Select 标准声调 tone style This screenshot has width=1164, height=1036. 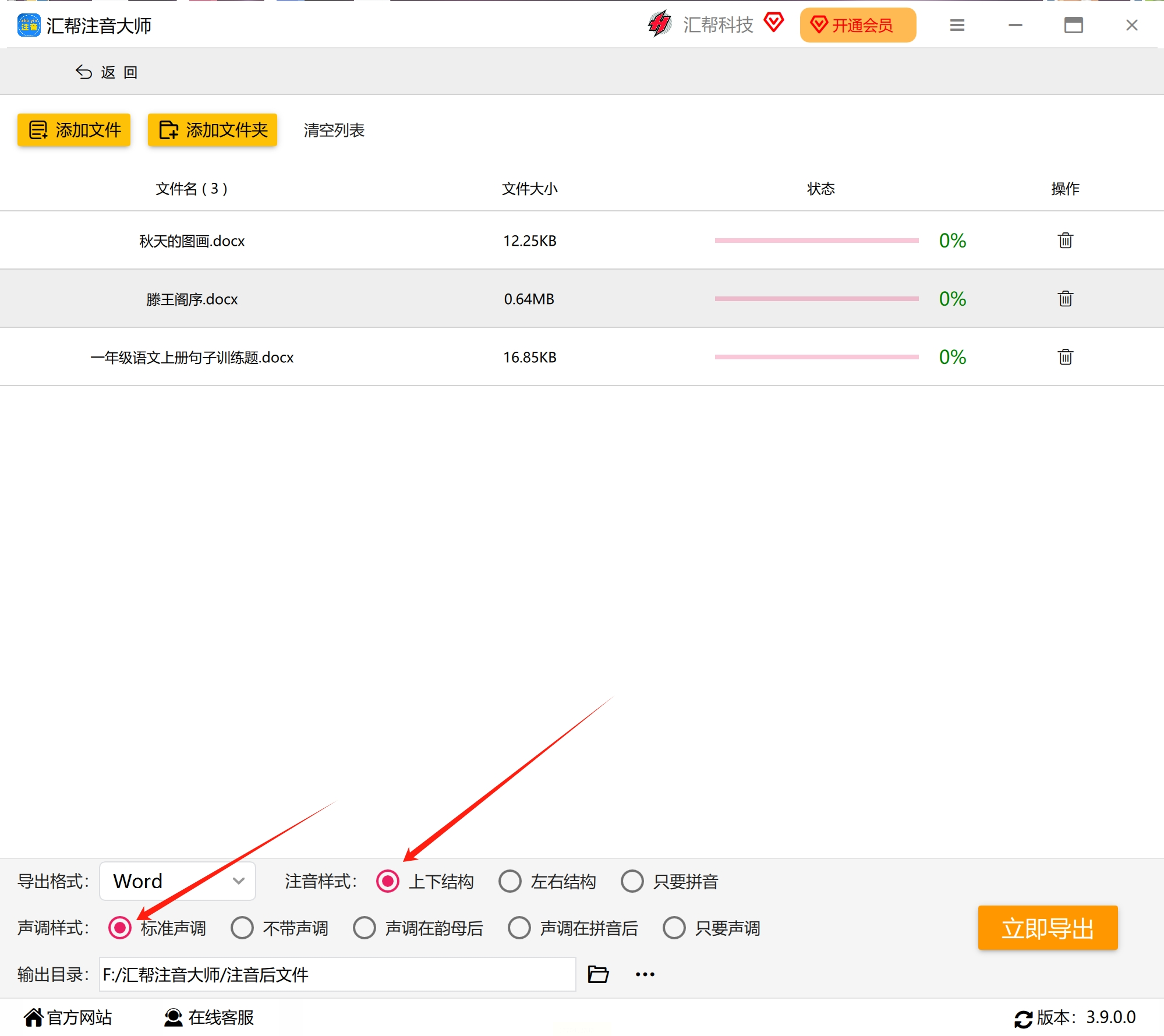[120, 928]
